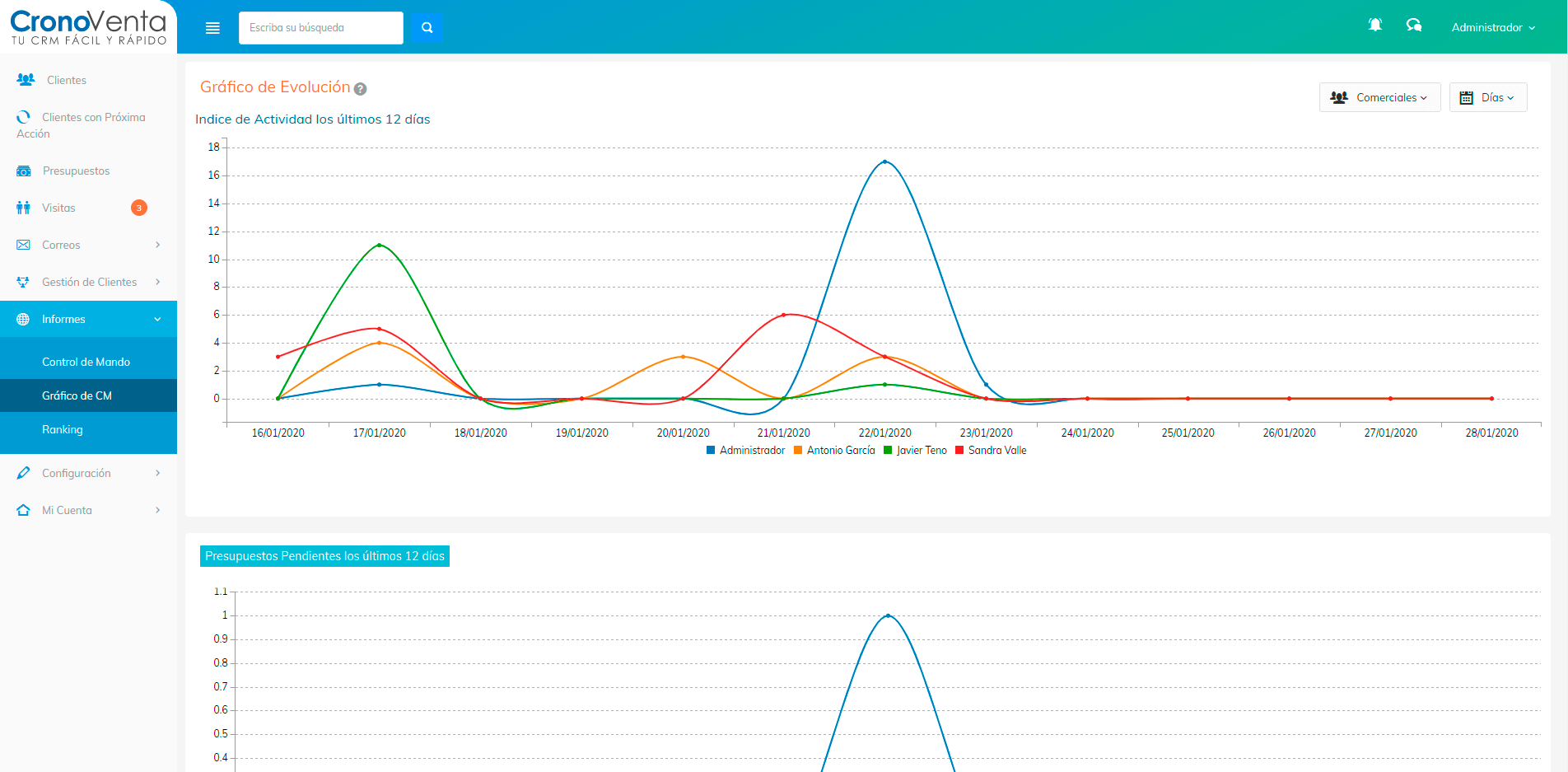Expand the Mi Cuenta submenu chevron
Viewport: 1568px width, 772px height.
tap(157, 510)
